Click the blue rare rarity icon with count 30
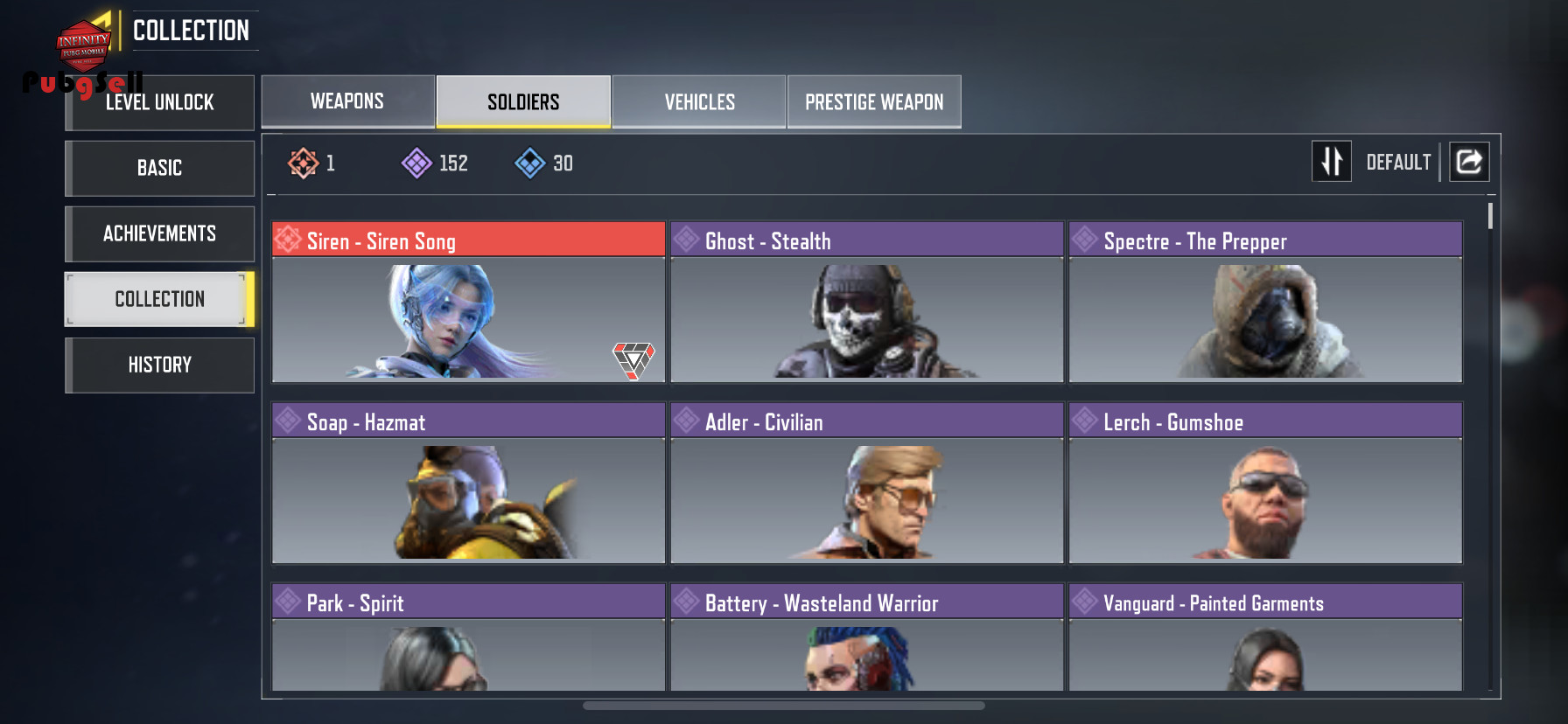Screen dimensions: 1568x724 pos(530,163)
